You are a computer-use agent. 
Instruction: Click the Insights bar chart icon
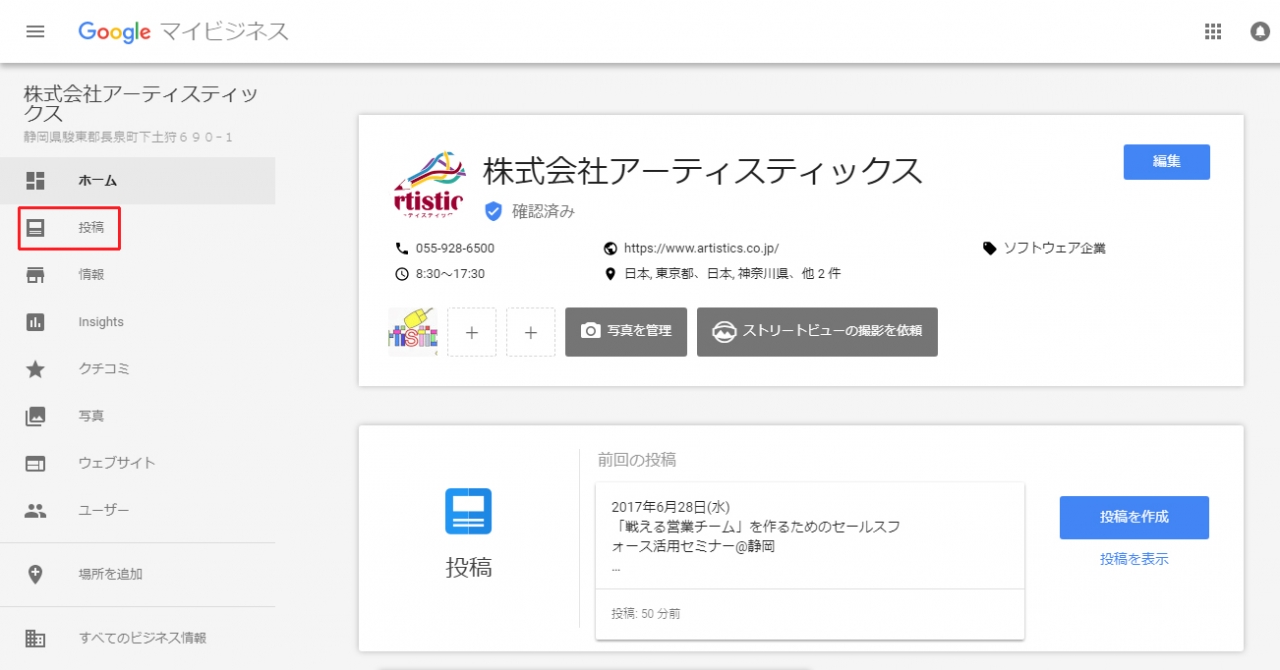point(35,322)
